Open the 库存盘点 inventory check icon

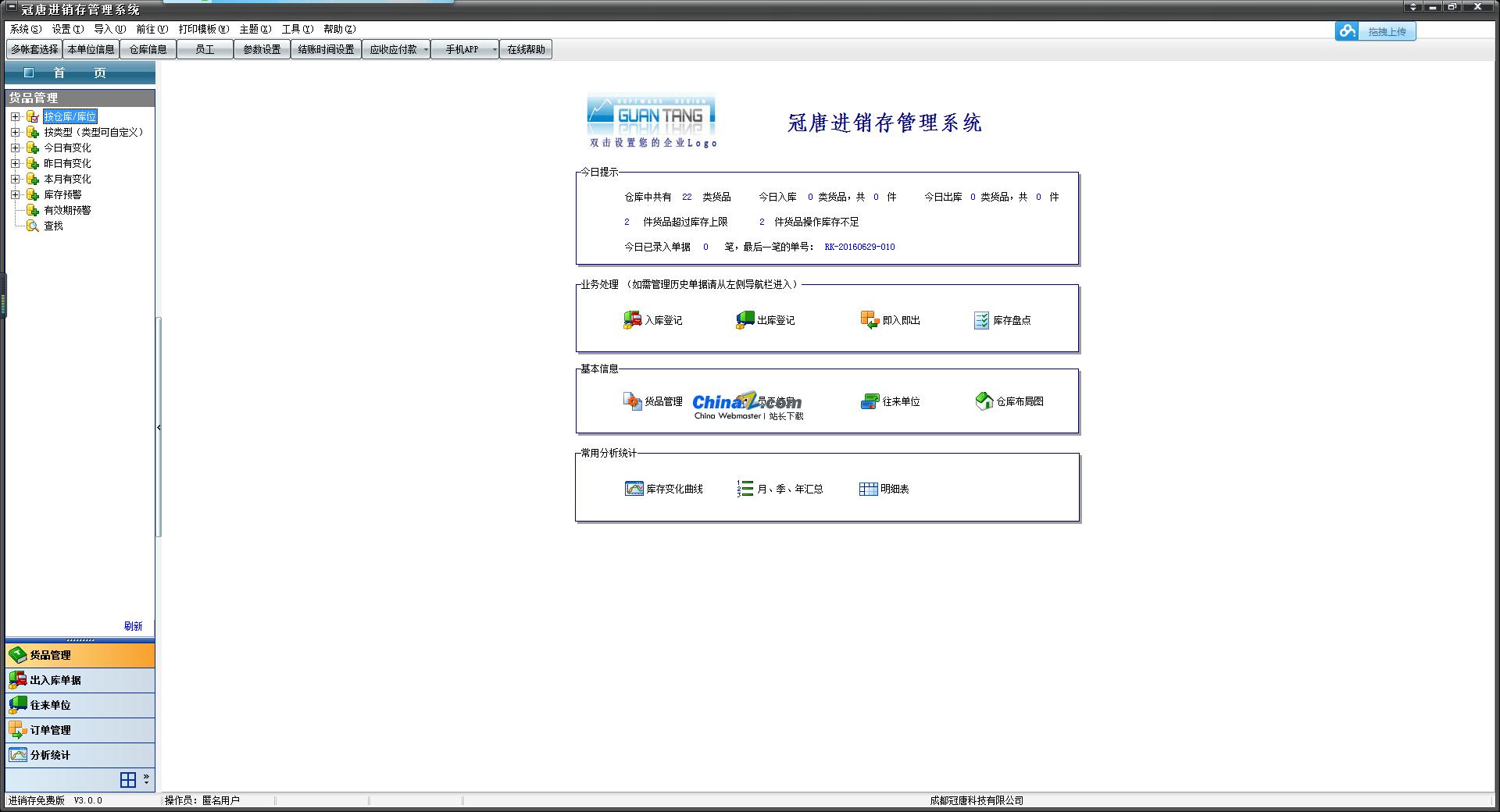(981, 320)
